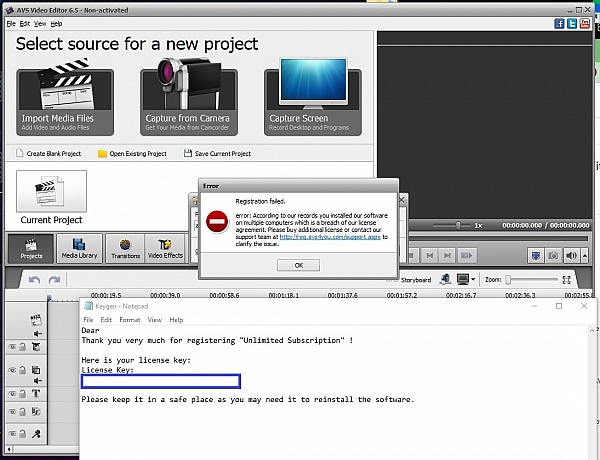Take a snapshot with the camera icon
The image size is (600, 460).
coord(553,255)
